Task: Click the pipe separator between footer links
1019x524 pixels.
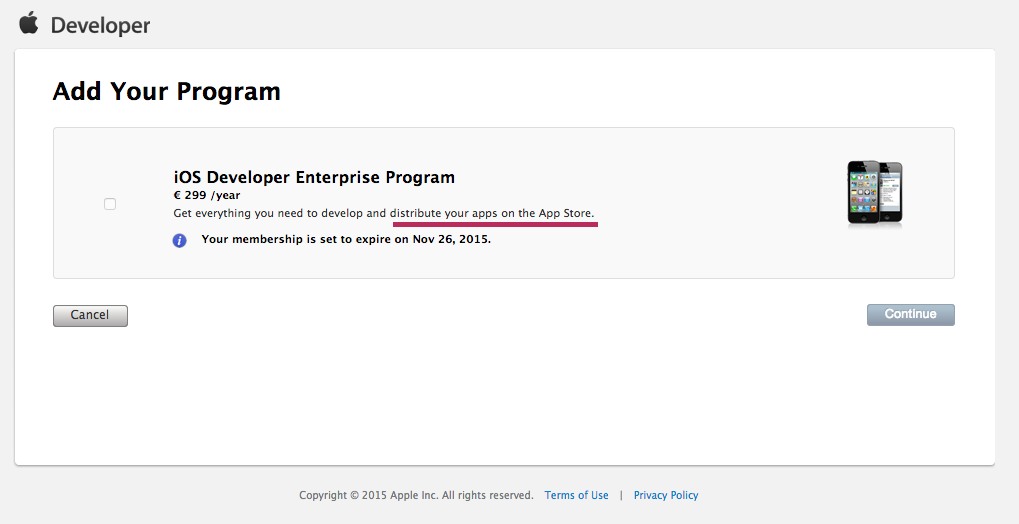Action: tap(621, 495)
